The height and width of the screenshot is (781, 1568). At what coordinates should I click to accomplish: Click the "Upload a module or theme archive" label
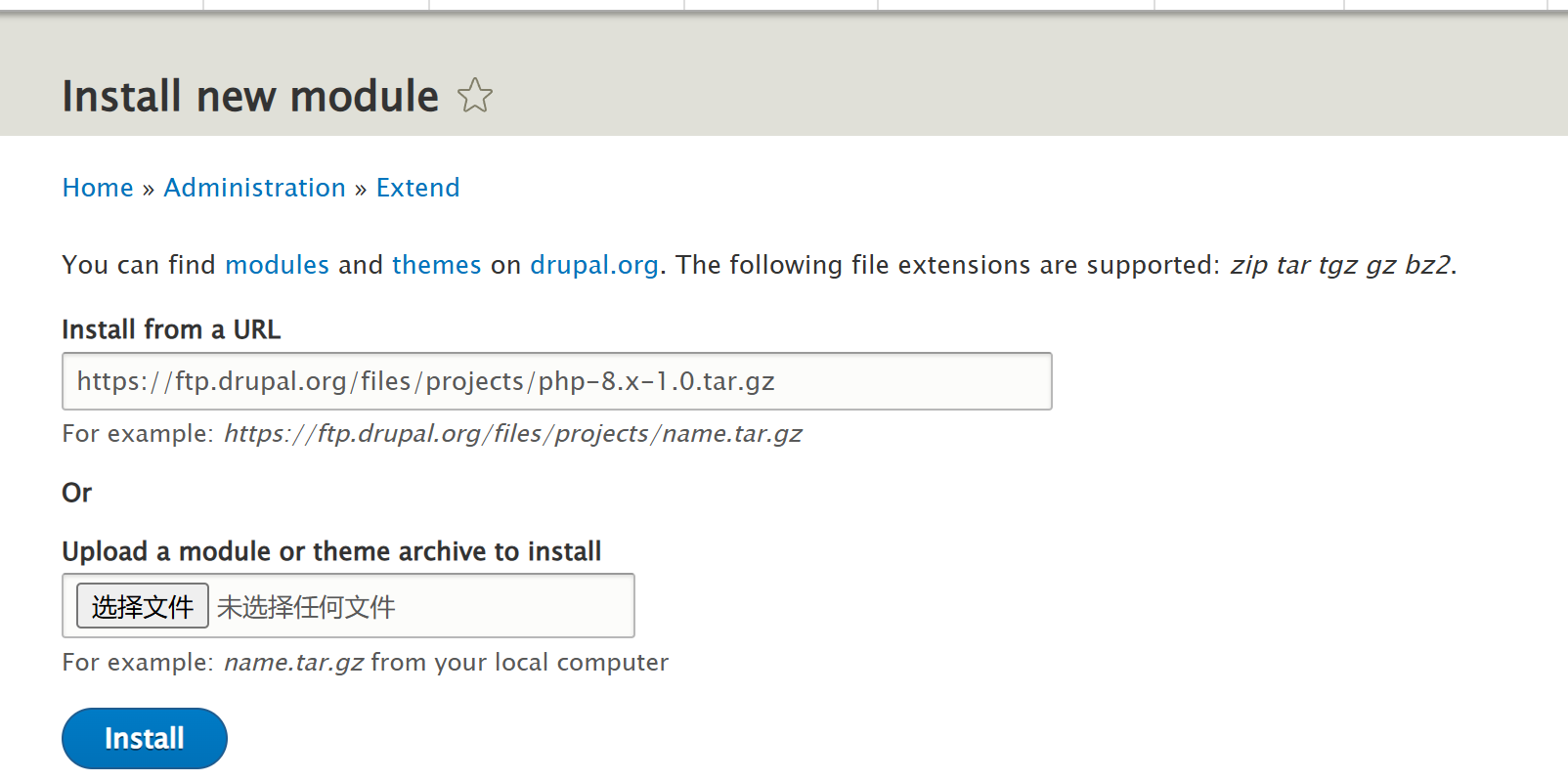[331, 551]
